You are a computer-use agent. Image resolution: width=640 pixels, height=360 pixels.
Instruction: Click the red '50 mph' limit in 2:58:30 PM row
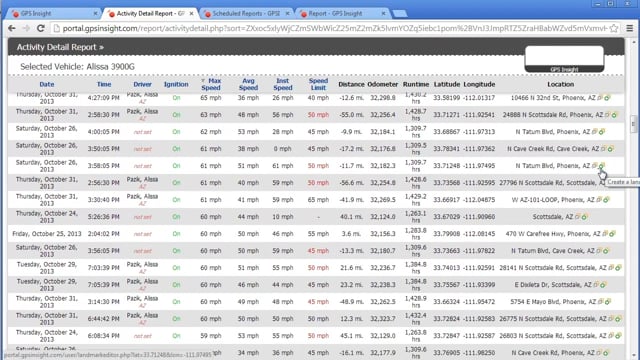point(318,115)
